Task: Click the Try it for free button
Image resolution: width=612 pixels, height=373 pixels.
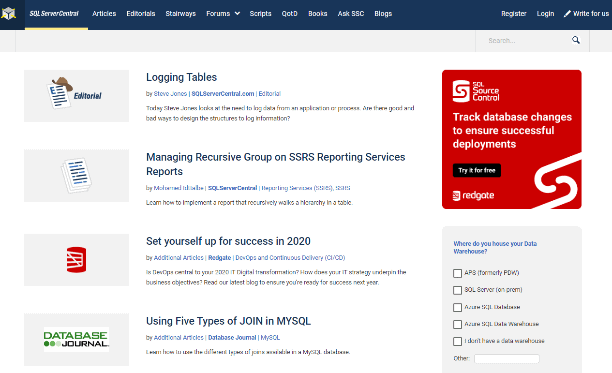Action: pos(477,171)
